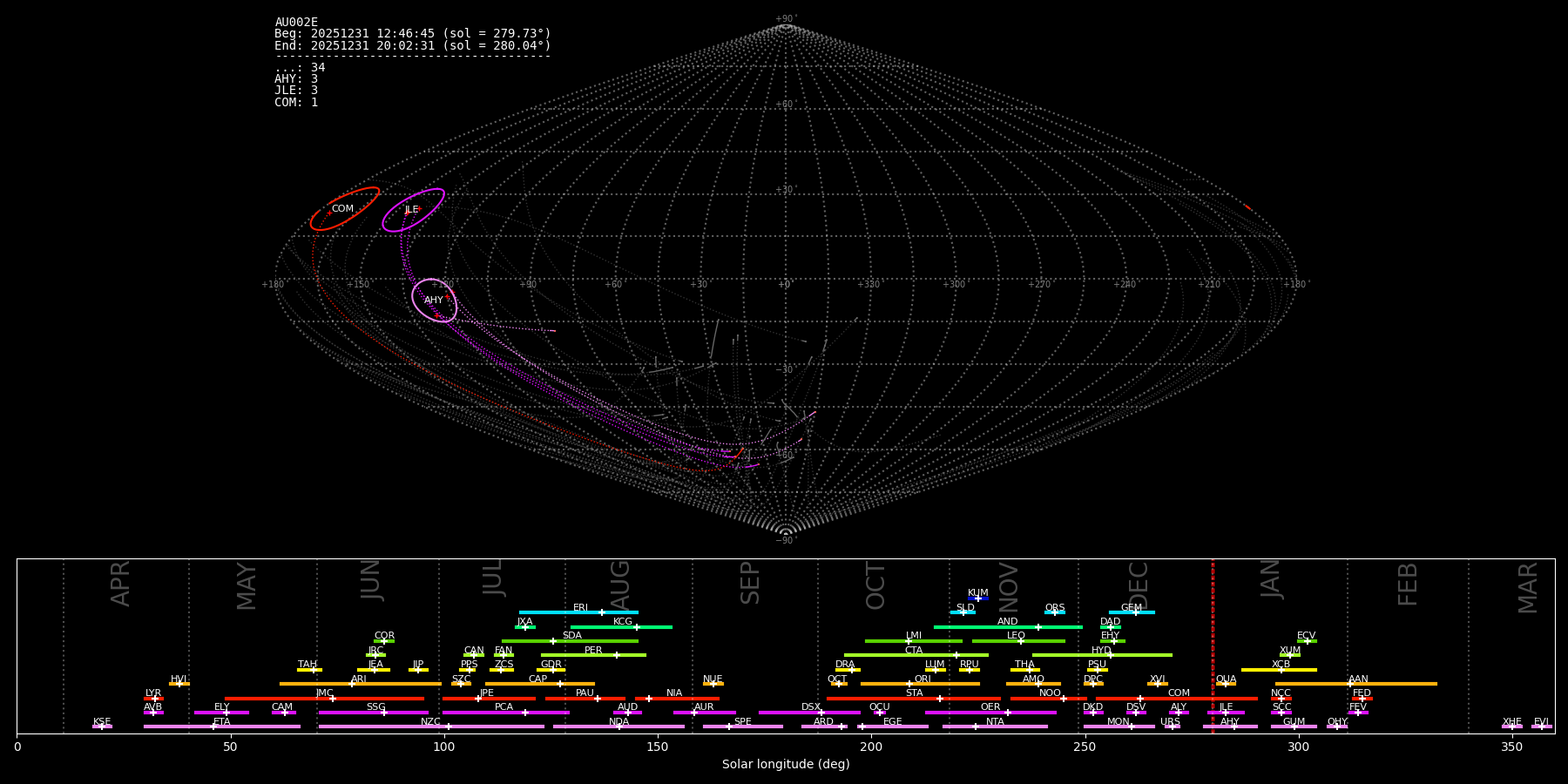
Task: Click the 200 tick on the longitude axis
Action: (871, 747)
